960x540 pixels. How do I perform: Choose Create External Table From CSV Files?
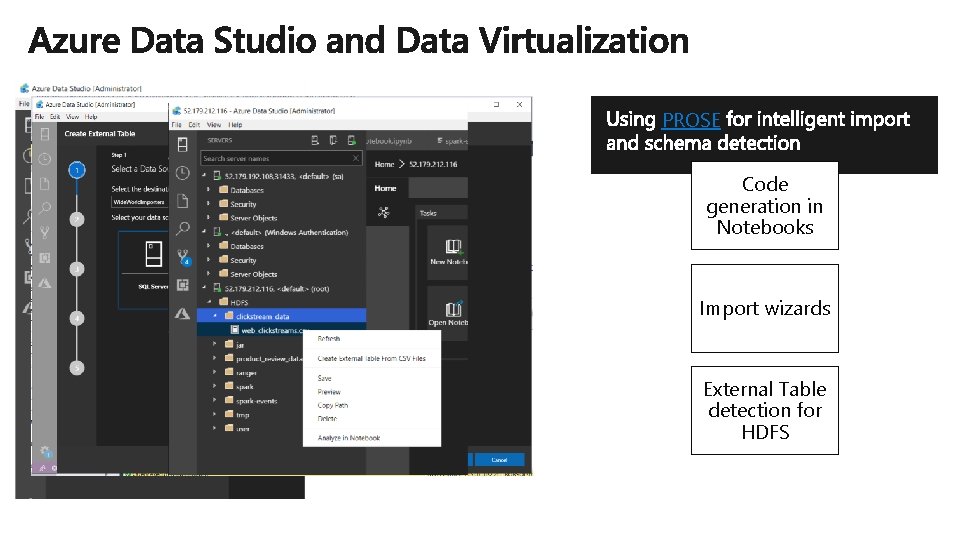click(371, 358)
